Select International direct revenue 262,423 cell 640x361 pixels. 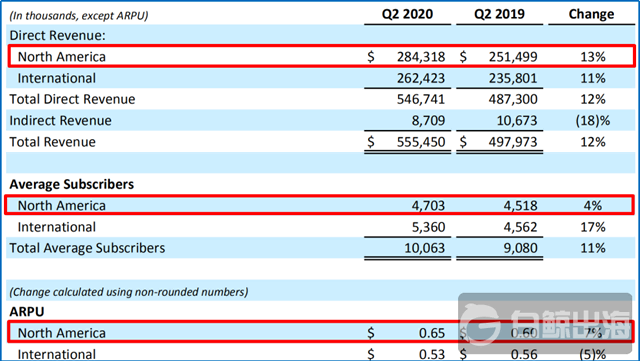pos(421,78)
